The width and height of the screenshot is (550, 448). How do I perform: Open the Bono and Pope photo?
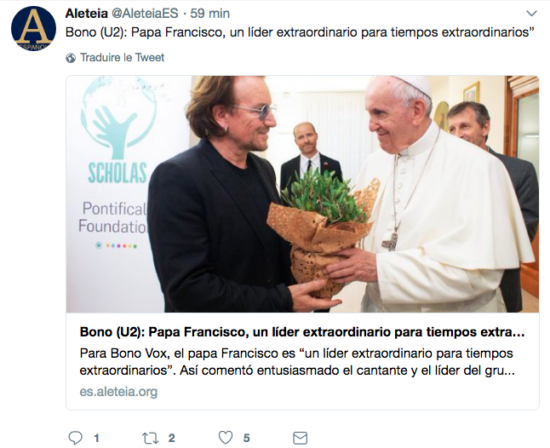[302, 194]
